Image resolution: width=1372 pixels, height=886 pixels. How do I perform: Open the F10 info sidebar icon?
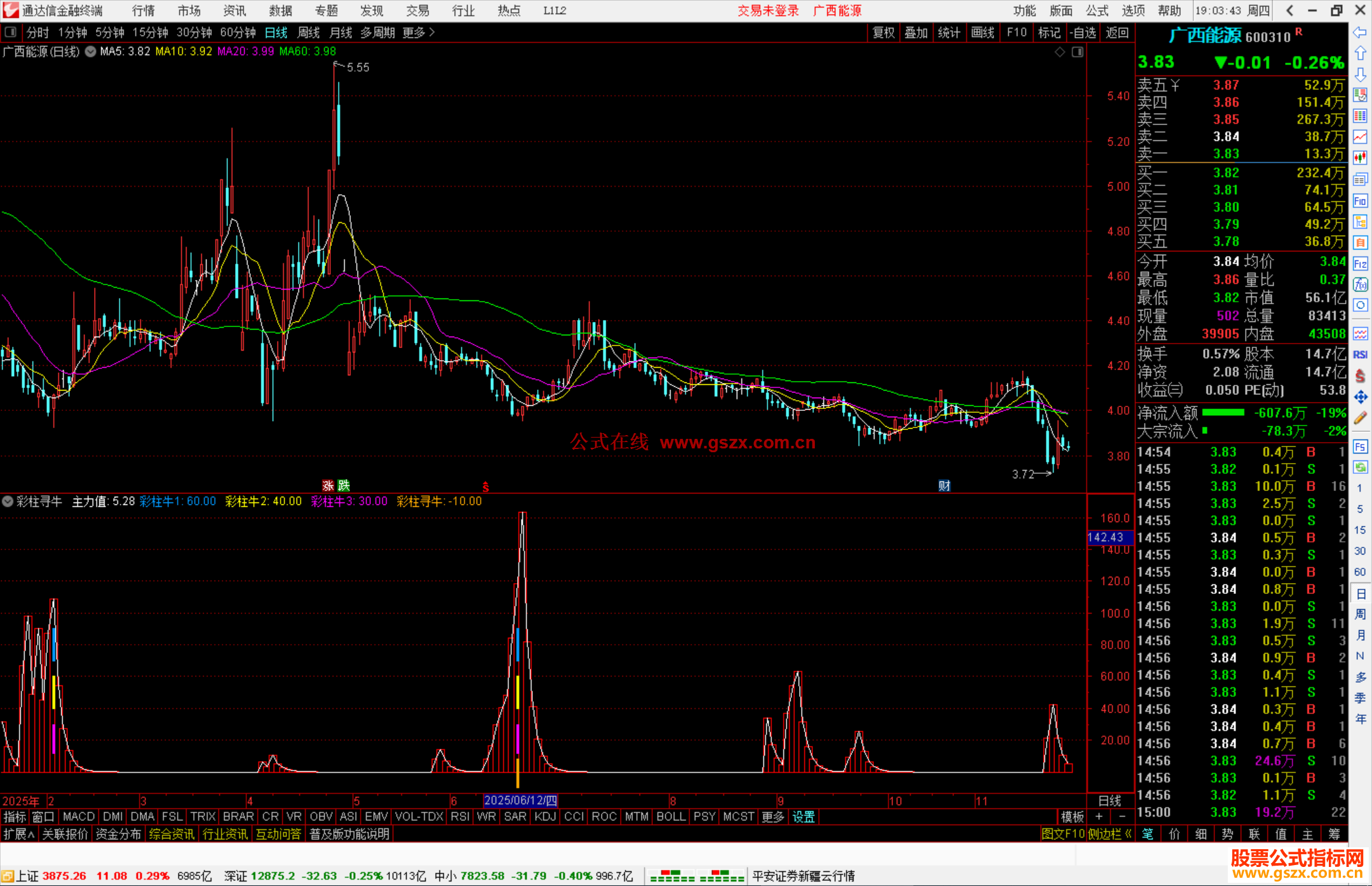[1360, 201]
